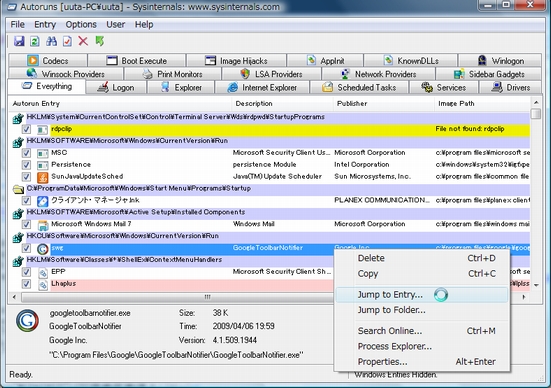551x388 pixels.
Task: Click the Microsoft Windows Mail 7 icon
Action: (x=43, y=225)
